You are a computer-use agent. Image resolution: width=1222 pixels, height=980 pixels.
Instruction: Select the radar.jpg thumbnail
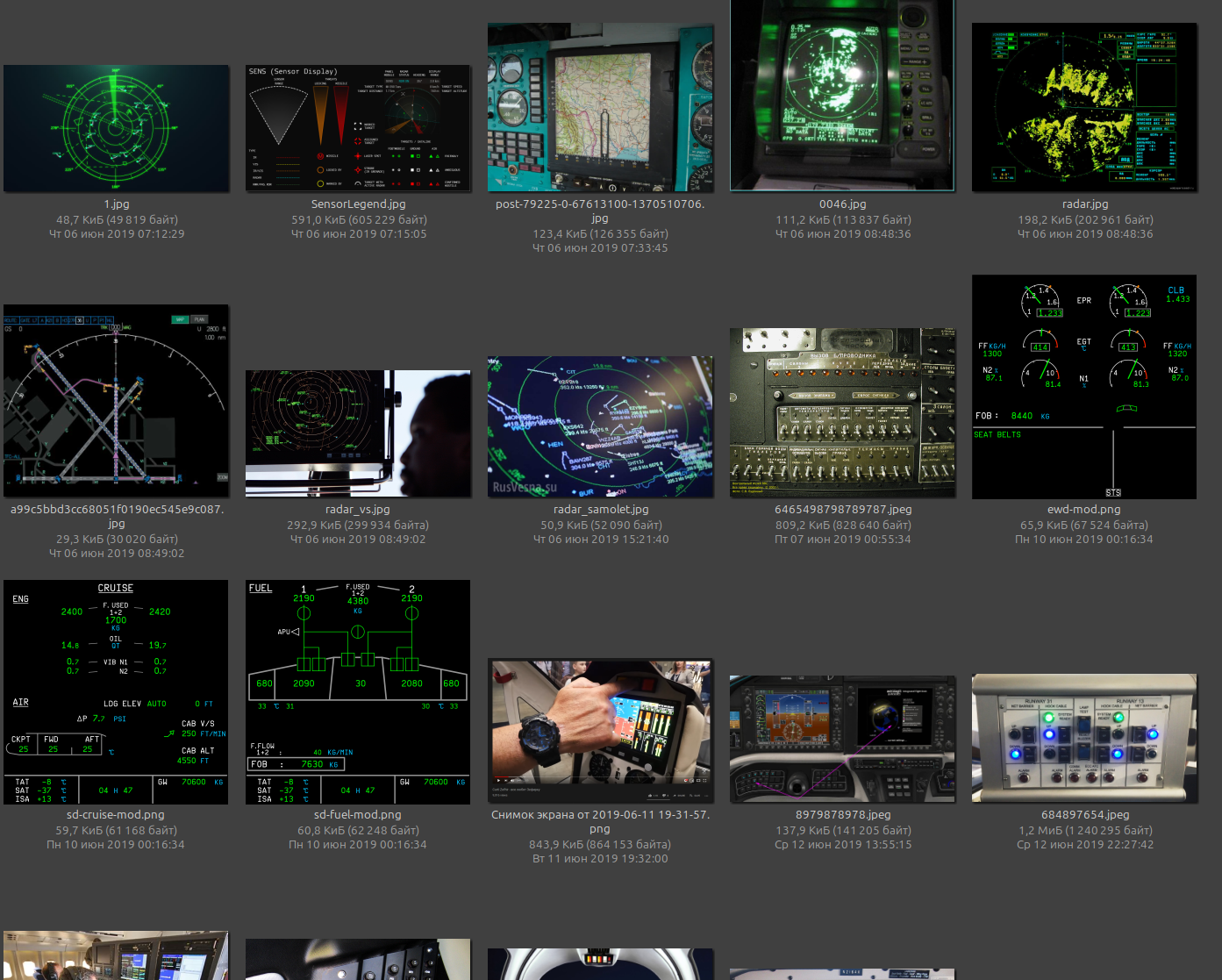[1084, 107]
